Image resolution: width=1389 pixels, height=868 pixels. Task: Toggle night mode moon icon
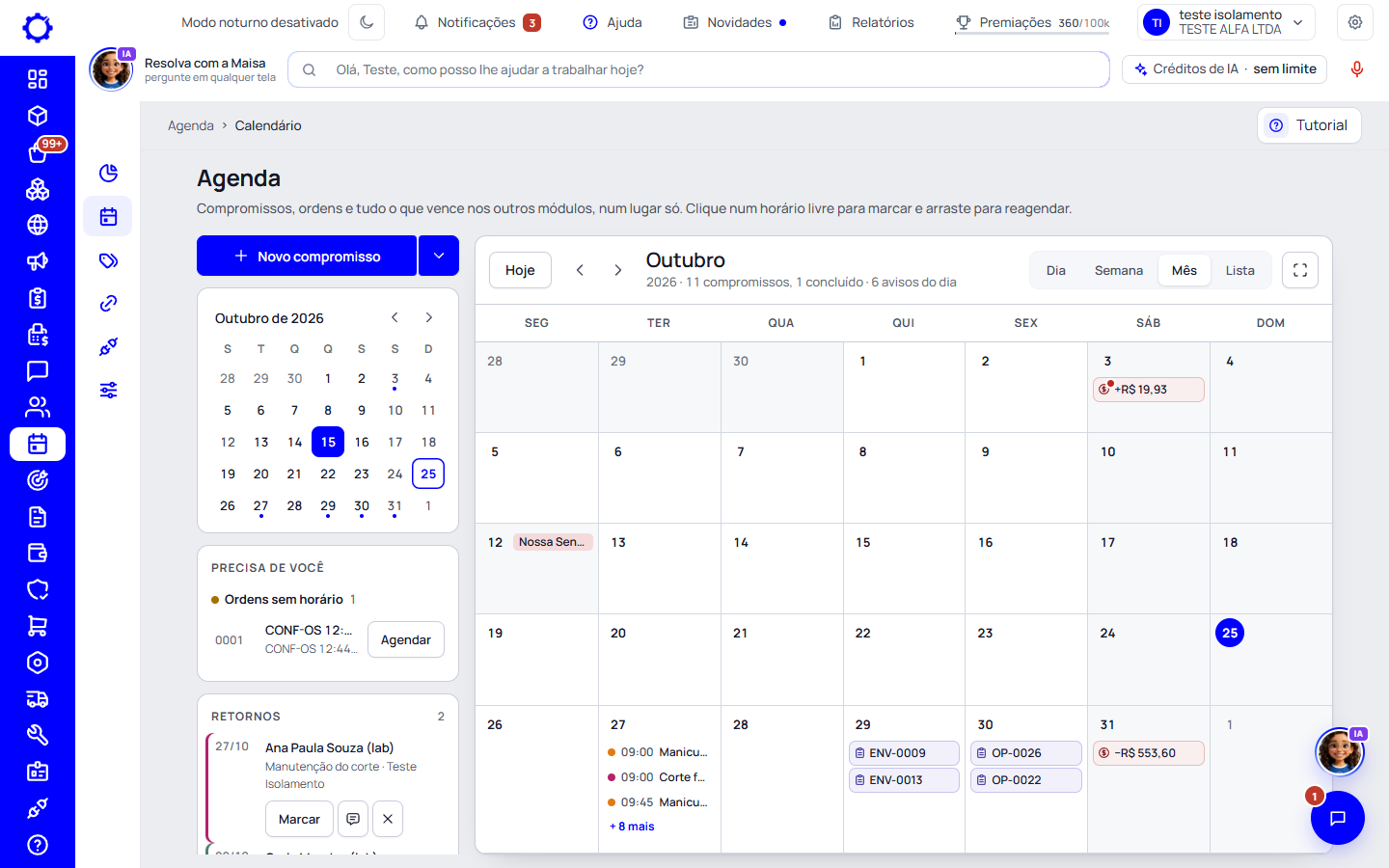367,22
